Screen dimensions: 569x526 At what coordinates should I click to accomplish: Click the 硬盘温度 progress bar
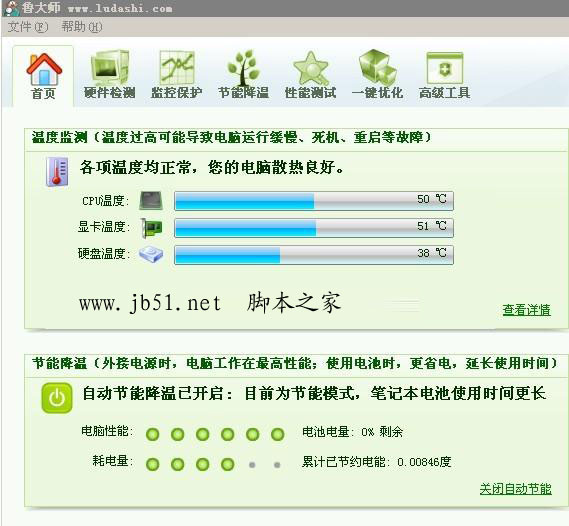coord(314,255)
